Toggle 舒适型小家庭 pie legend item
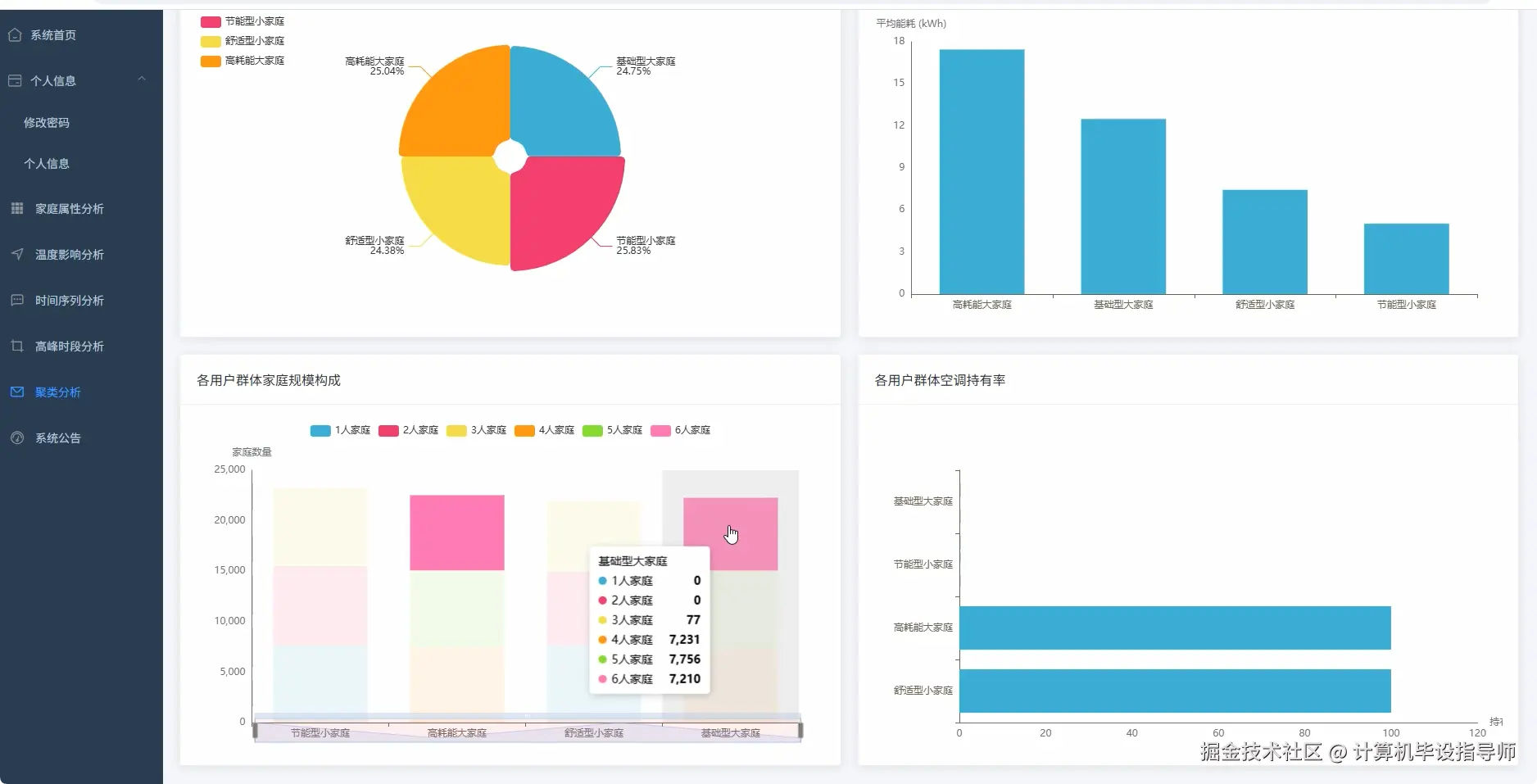1537x784 pixels. pos(243,41)
